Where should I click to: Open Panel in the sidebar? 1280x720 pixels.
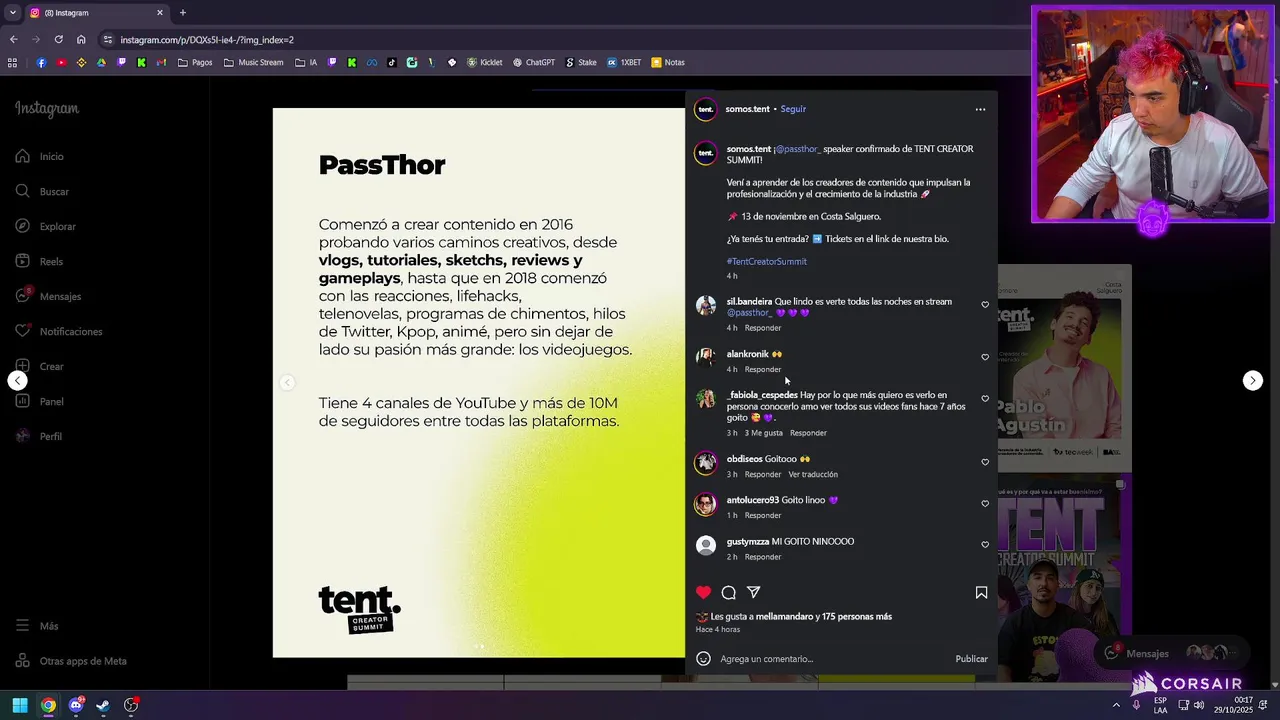[x=40, y=401]
